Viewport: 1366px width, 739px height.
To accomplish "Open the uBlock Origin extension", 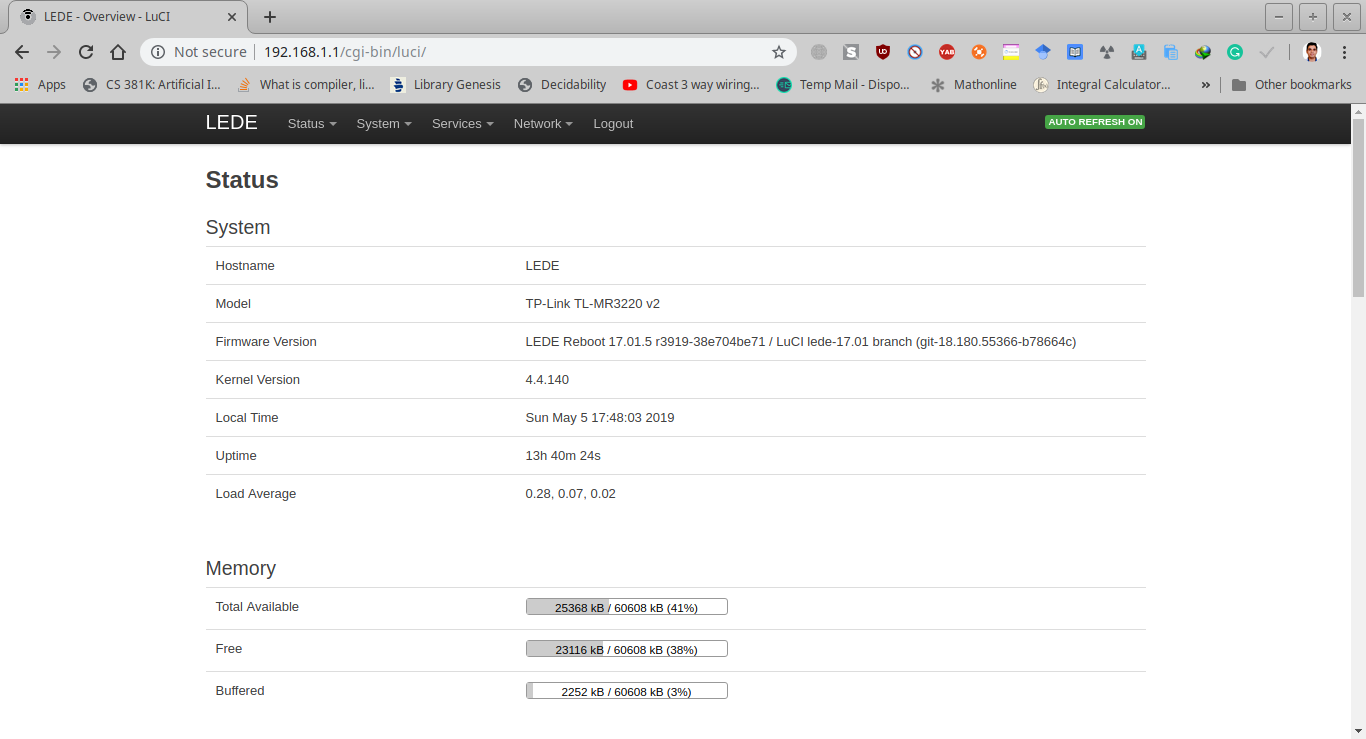I will pyautogui.click(x=883, y=52).
